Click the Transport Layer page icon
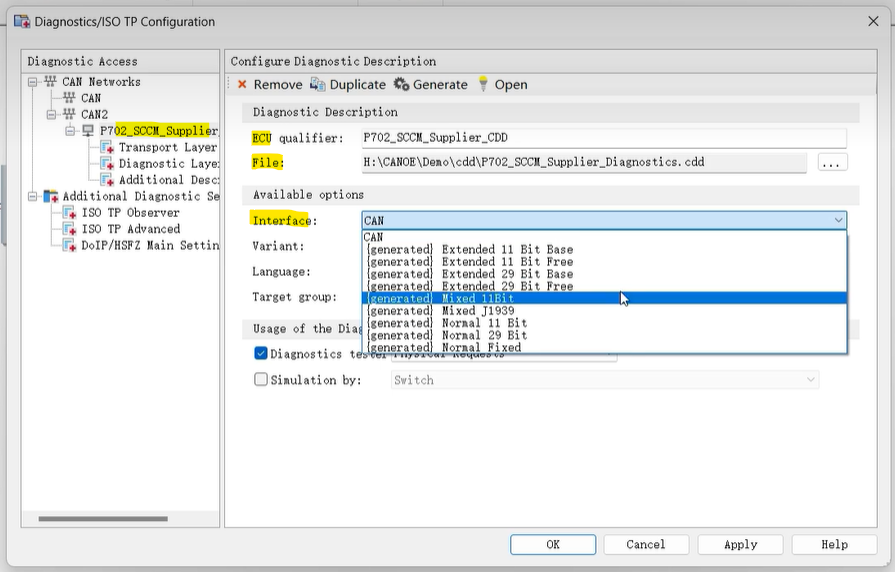Viewport: 895px width, 572px height. pos(107,147)
